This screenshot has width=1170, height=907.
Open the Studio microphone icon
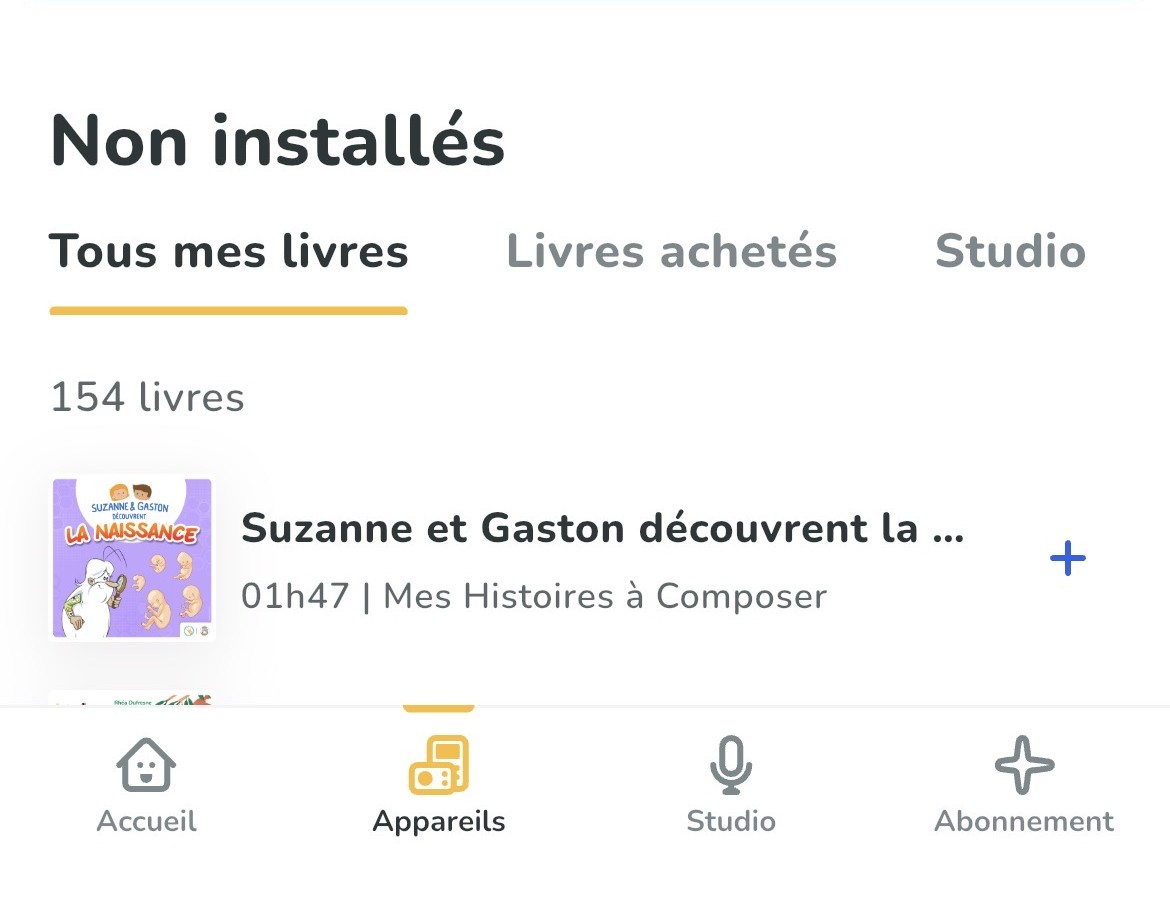(x=731, y=765)
